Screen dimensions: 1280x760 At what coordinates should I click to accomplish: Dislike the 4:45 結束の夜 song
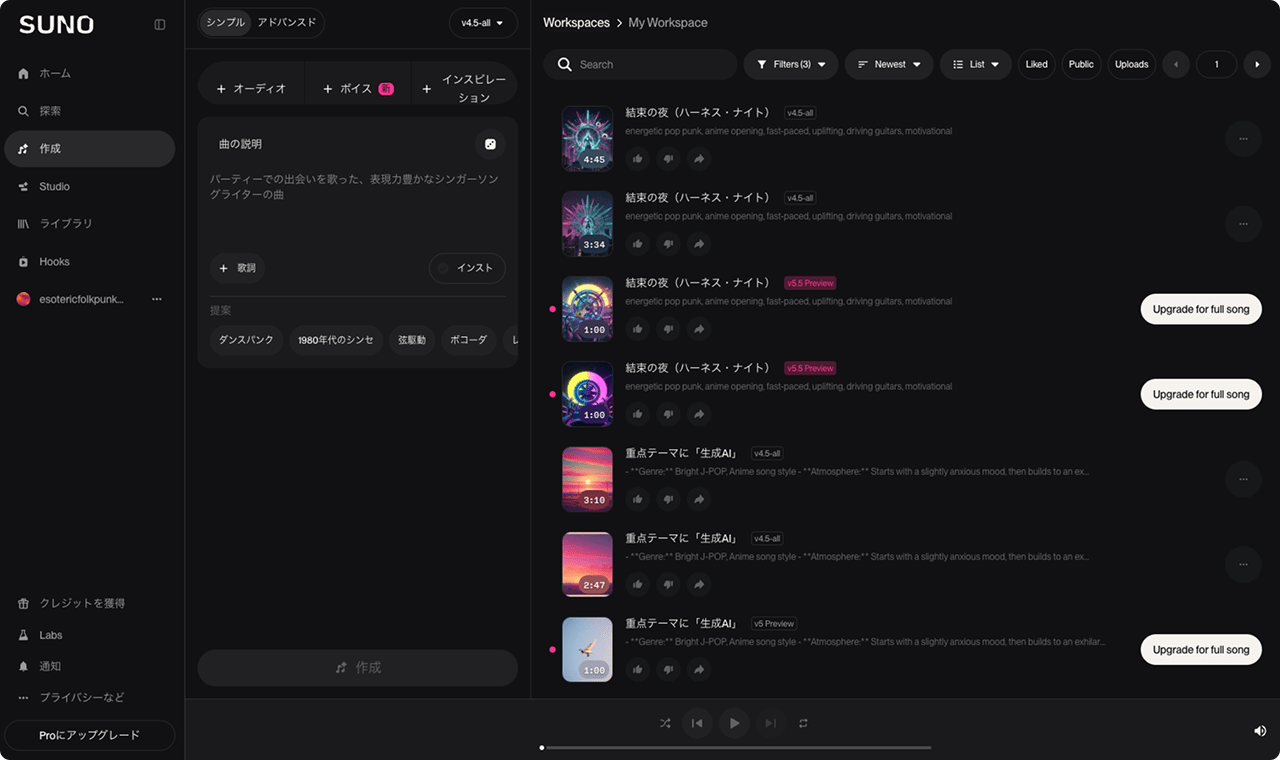[x=669, y=158]
